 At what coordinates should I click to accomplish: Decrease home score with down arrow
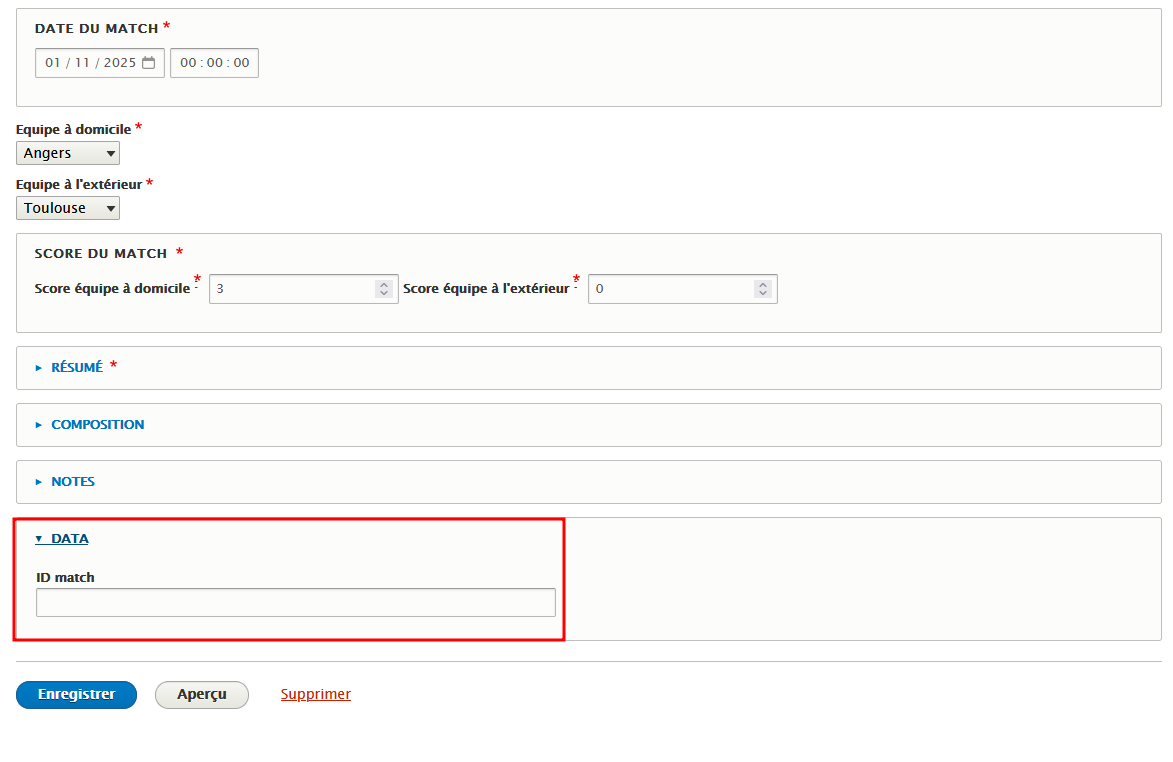[383, 293]
